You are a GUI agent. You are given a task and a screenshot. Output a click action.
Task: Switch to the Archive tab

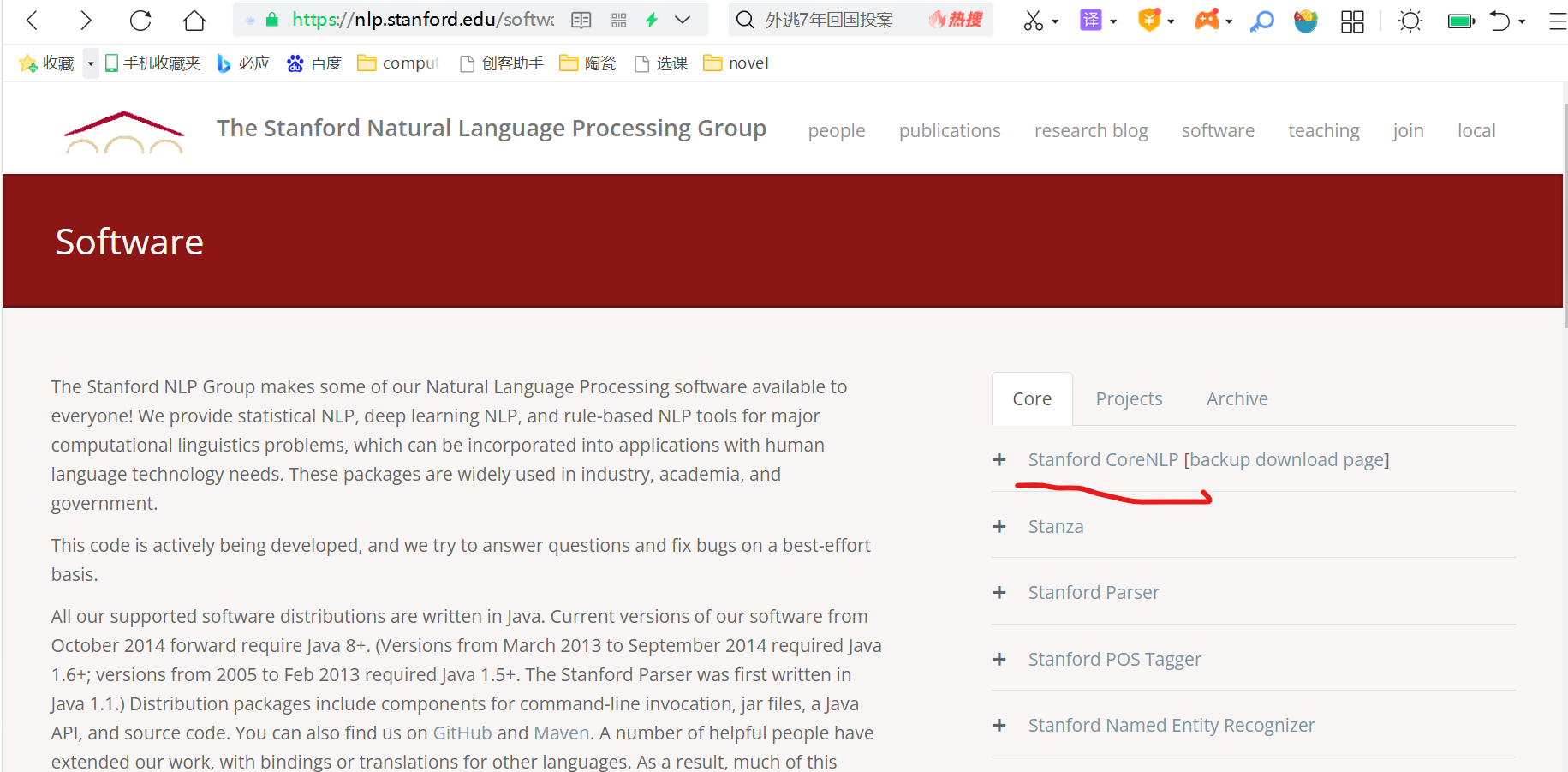click(1237, 398)
